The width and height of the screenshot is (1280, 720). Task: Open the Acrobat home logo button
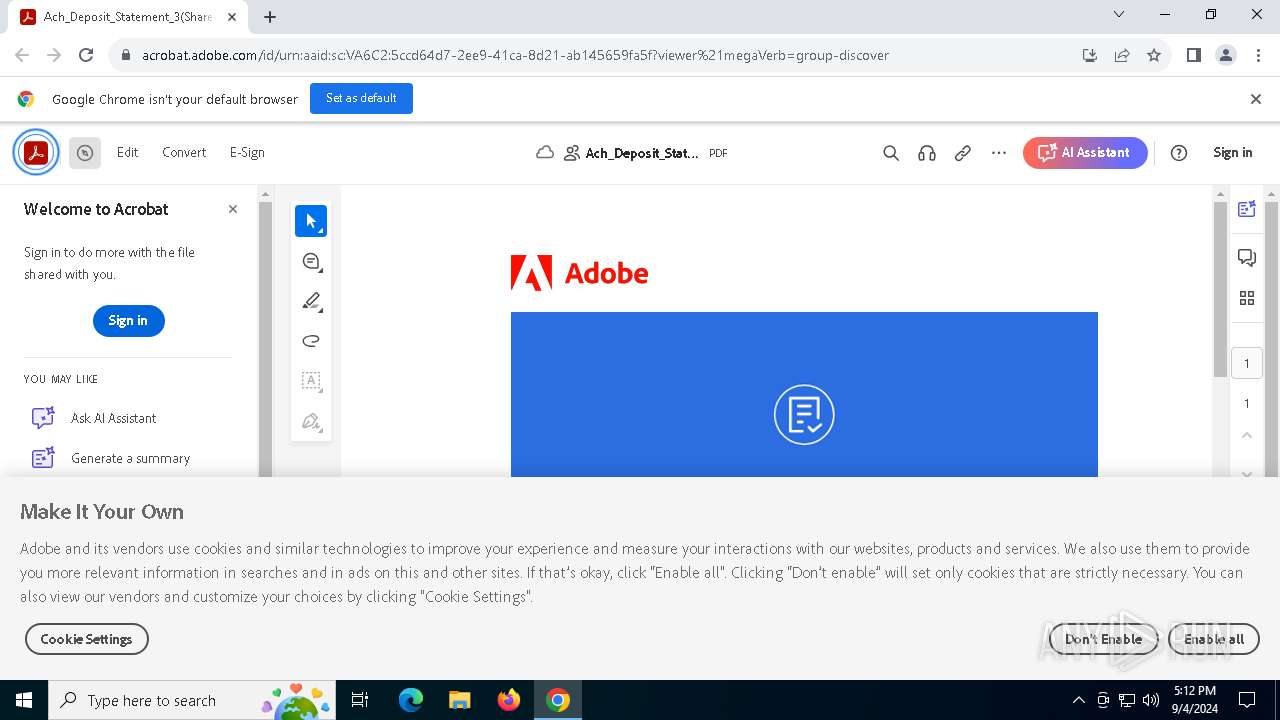pos(36,153)
